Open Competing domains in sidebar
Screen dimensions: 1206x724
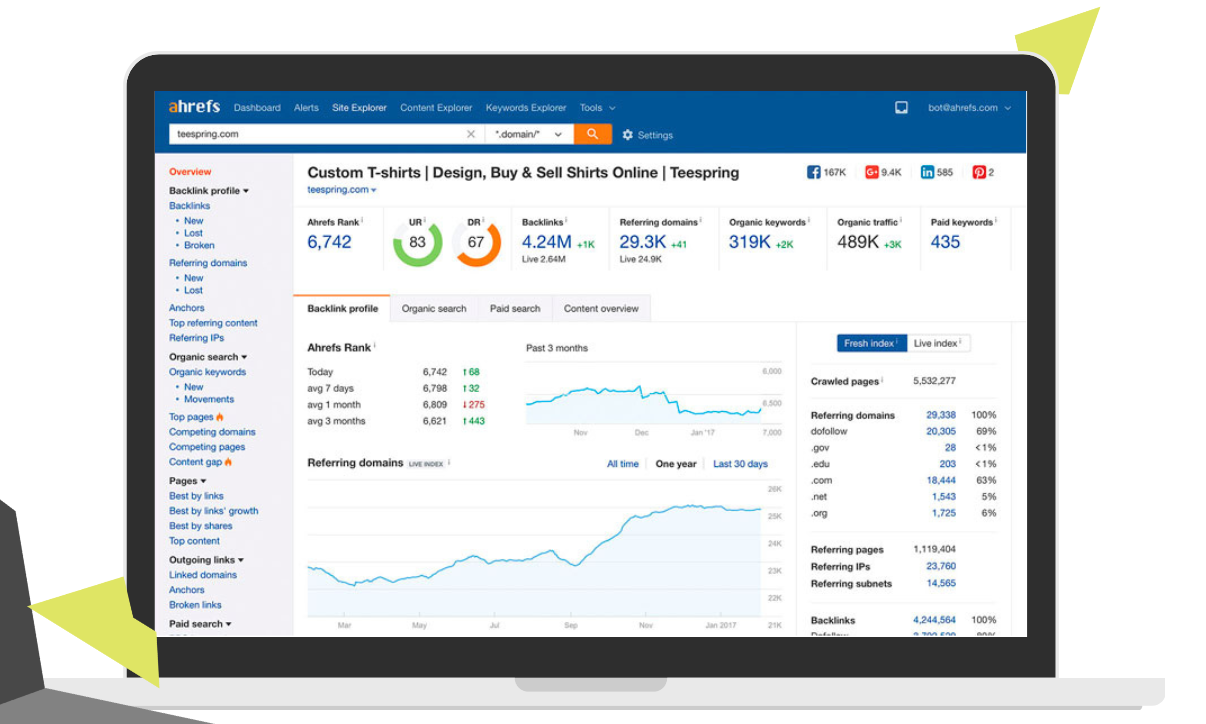click(x=212, y=432)
